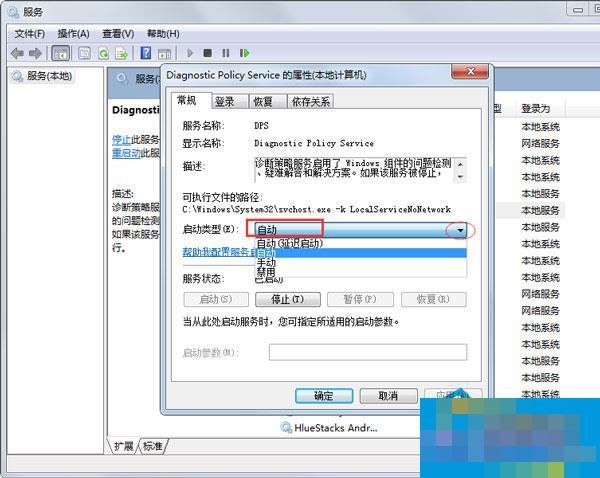The width and height of the screenshot is (600, 478).
Task: Switch to the 常规 tab
Action: point(191,101)
